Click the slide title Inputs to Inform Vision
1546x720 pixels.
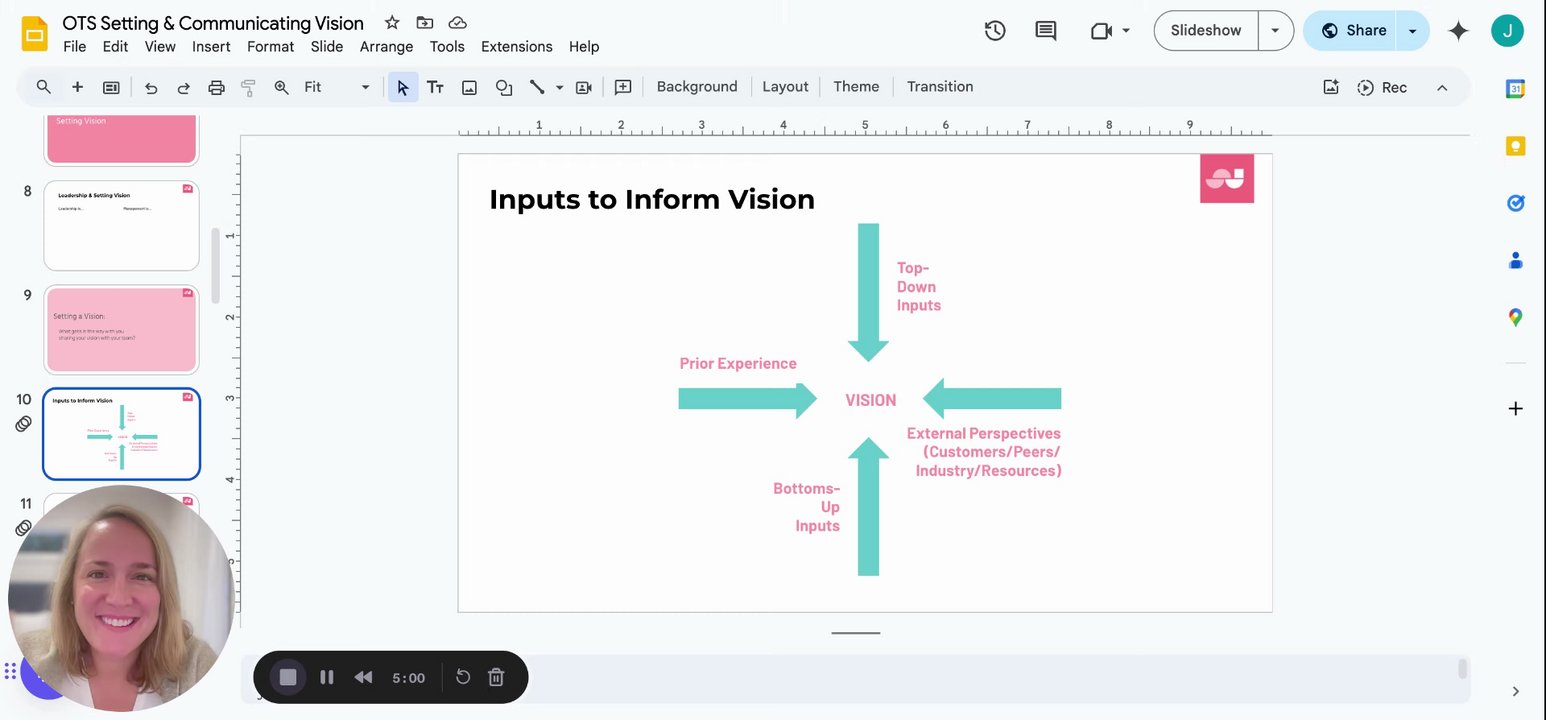point(651,199)
